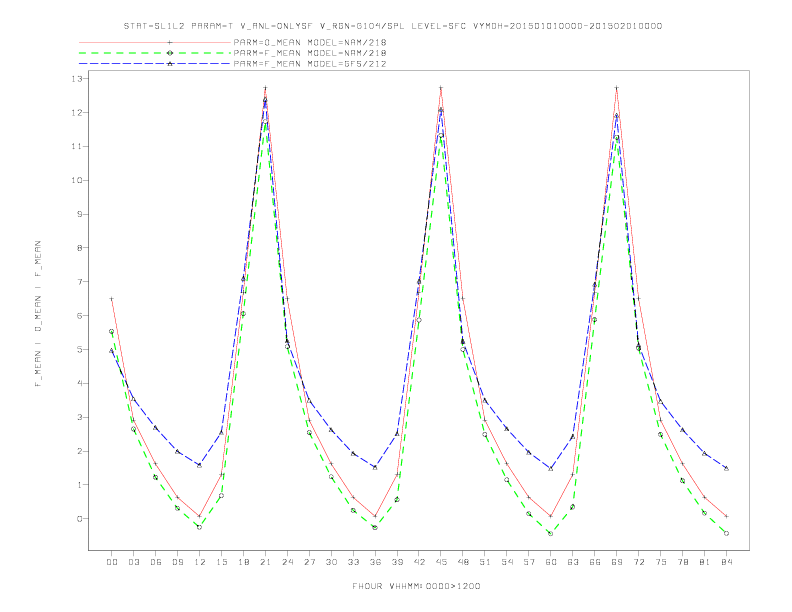Screen dimensions: 792x612
Task: Click y-axis tick label 5
Action: pyautogui.click(x=80, y=349)
